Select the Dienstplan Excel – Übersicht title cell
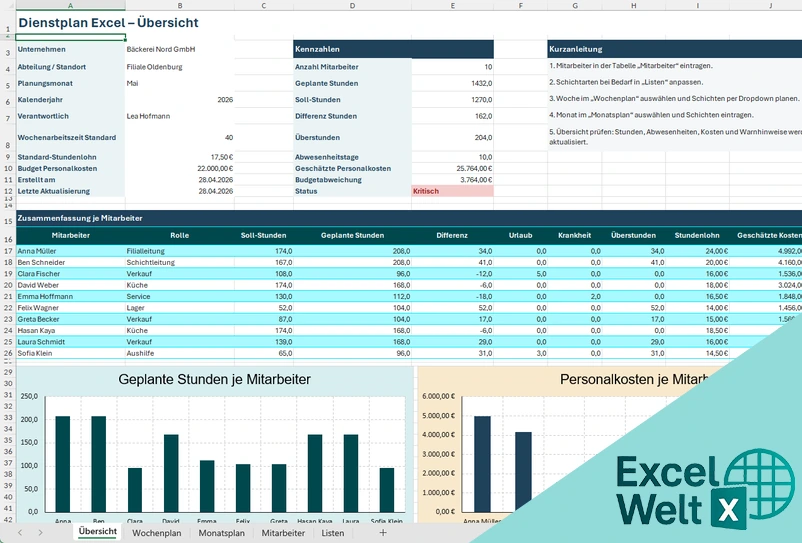Screen dimensions: 802x543 108,22
